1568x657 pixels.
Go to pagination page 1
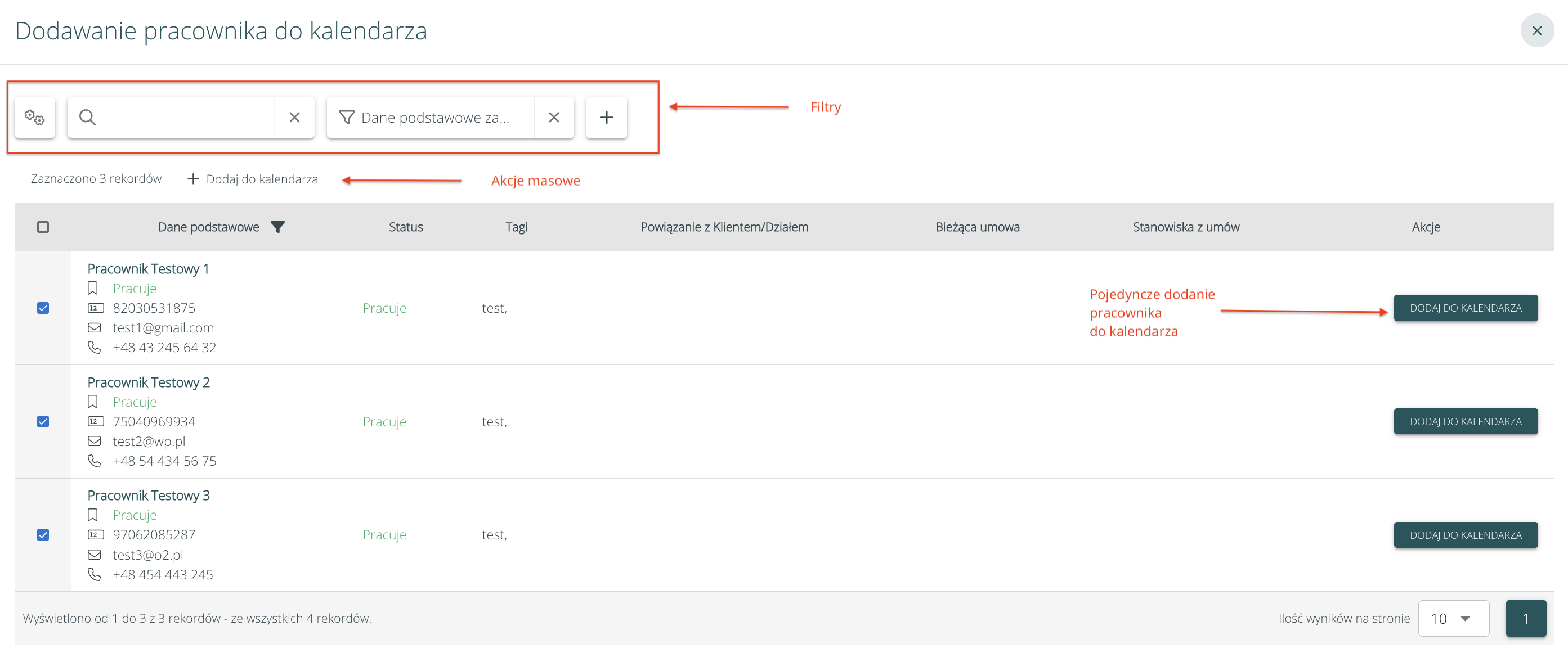[x=1525, y=619]
